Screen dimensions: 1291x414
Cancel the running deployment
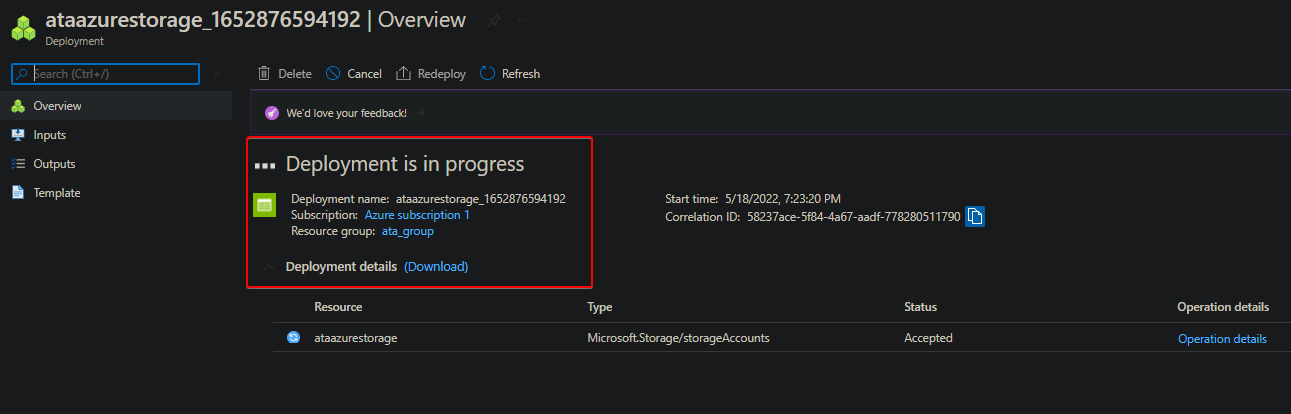(x=354, y=73)
